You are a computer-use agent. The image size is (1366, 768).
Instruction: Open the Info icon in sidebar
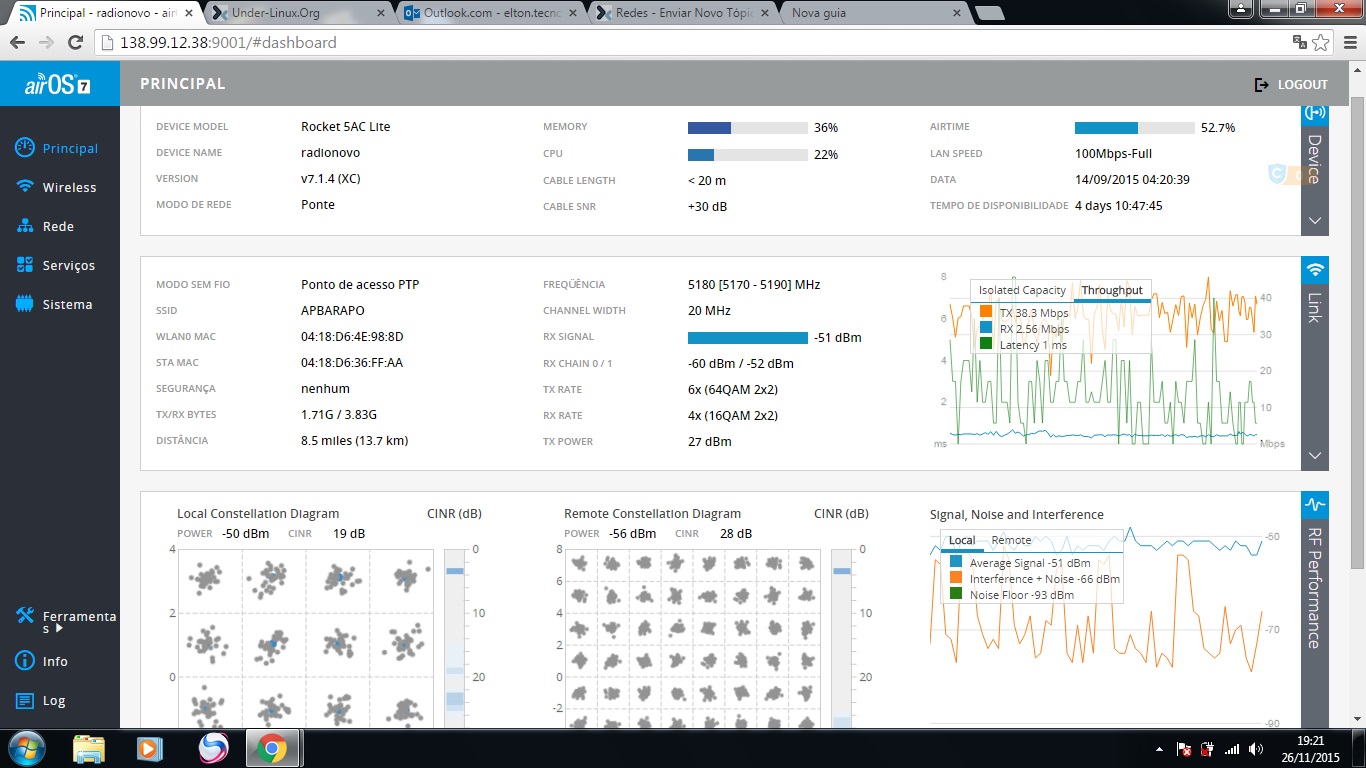(x=26, y=661)
